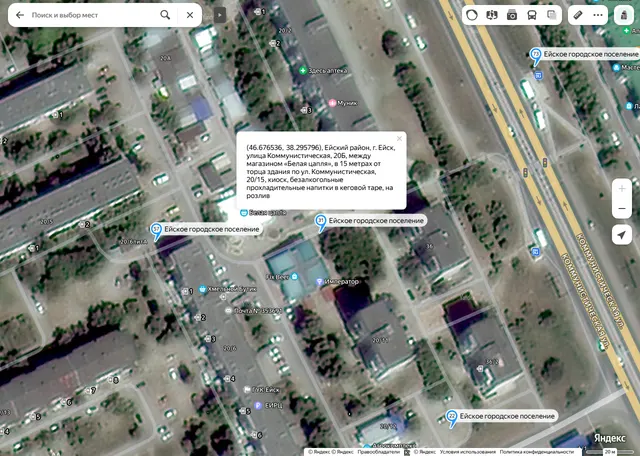The width and height of the screenshot is (640, 456).
Task: Click the label beside placemark 31
Action: pyautogui.click(x=376, y=221)
